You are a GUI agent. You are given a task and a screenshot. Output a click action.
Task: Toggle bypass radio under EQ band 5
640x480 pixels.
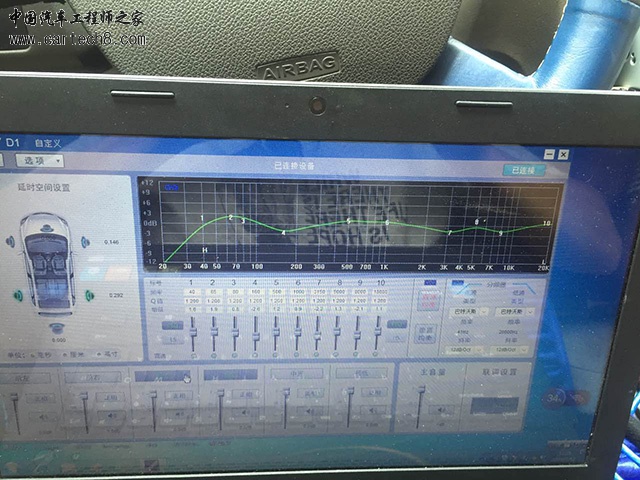pyautogui.click(x=276, y=355)
